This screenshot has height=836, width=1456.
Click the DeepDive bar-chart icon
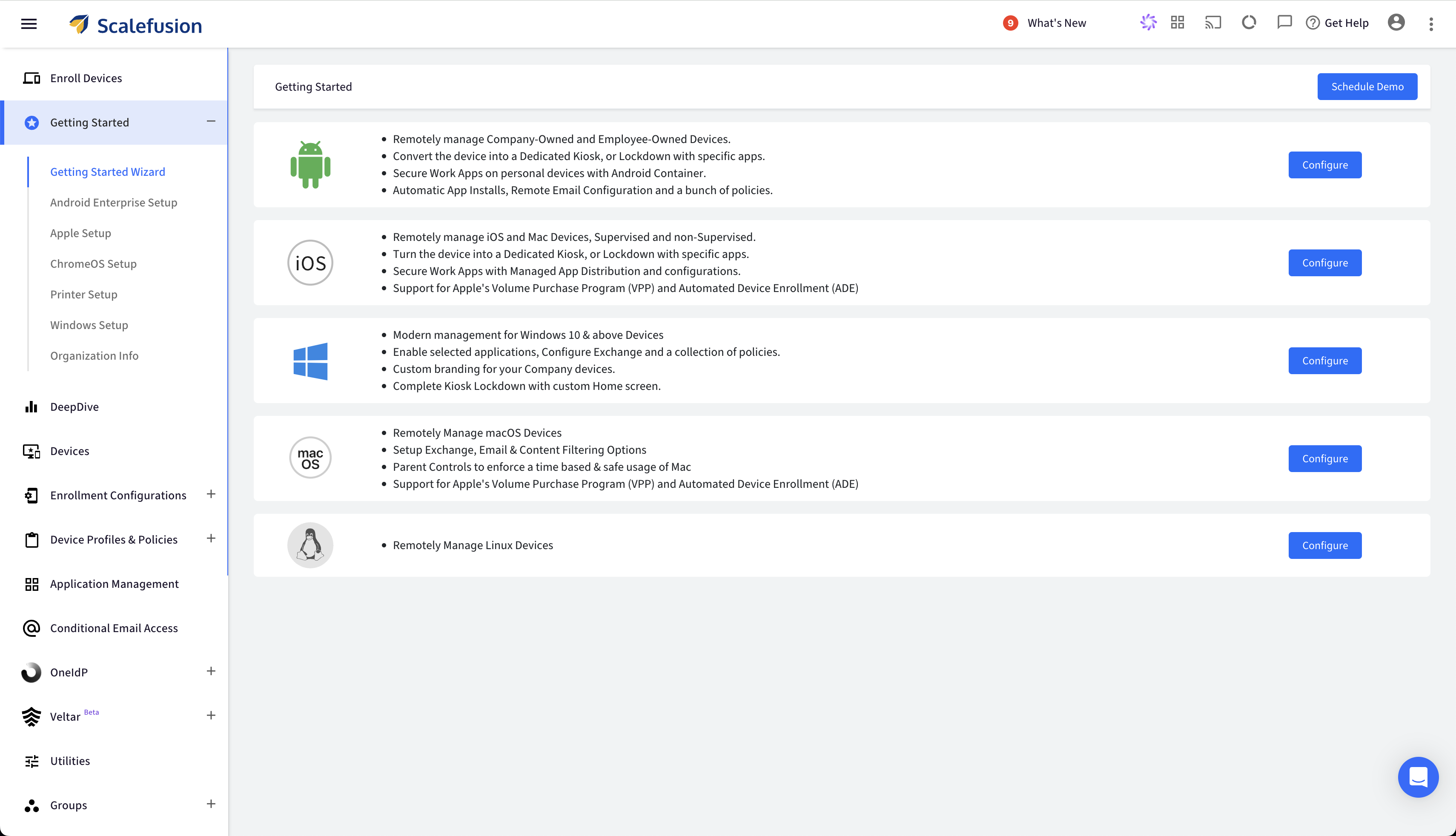(x=32, y=407)
